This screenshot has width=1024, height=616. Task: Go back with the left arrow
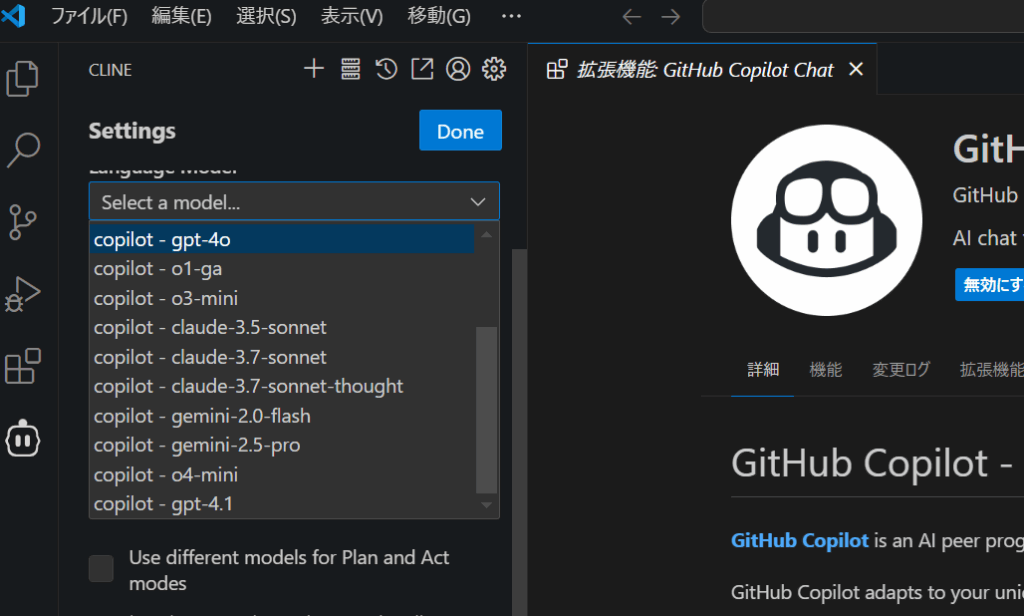tap(632, 16)
